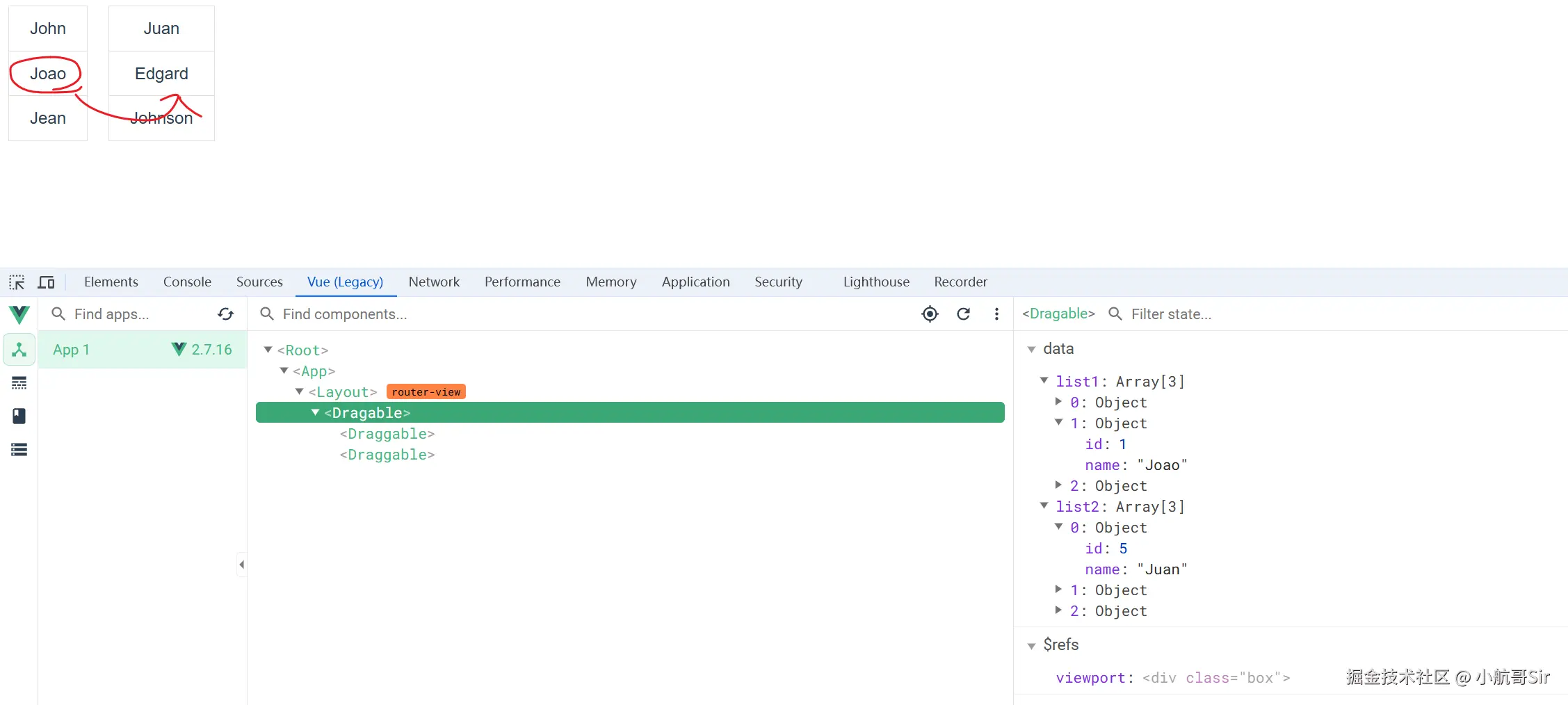The width and height of the screenshot is (1568, 705).
Task: Click the search icon beside Find apps
Action: click(58, 314)
